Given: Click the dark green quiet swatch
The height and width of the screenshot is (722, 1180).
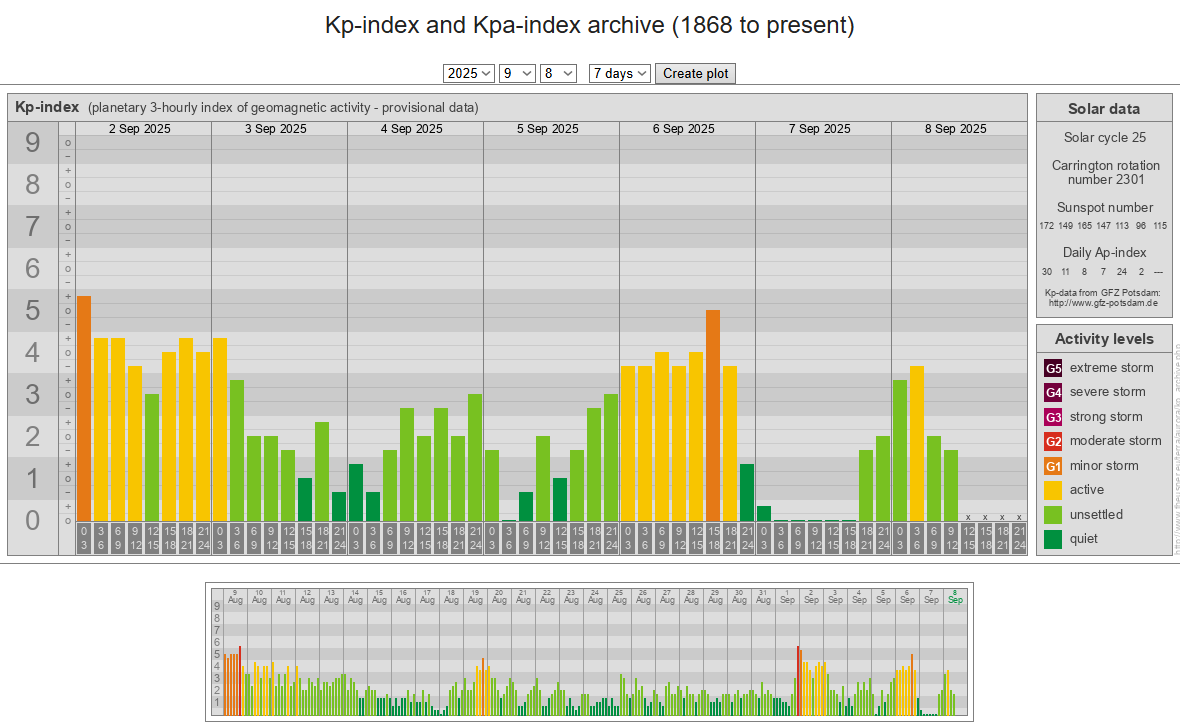Looking at the screenshot, I should point(1053,539).
